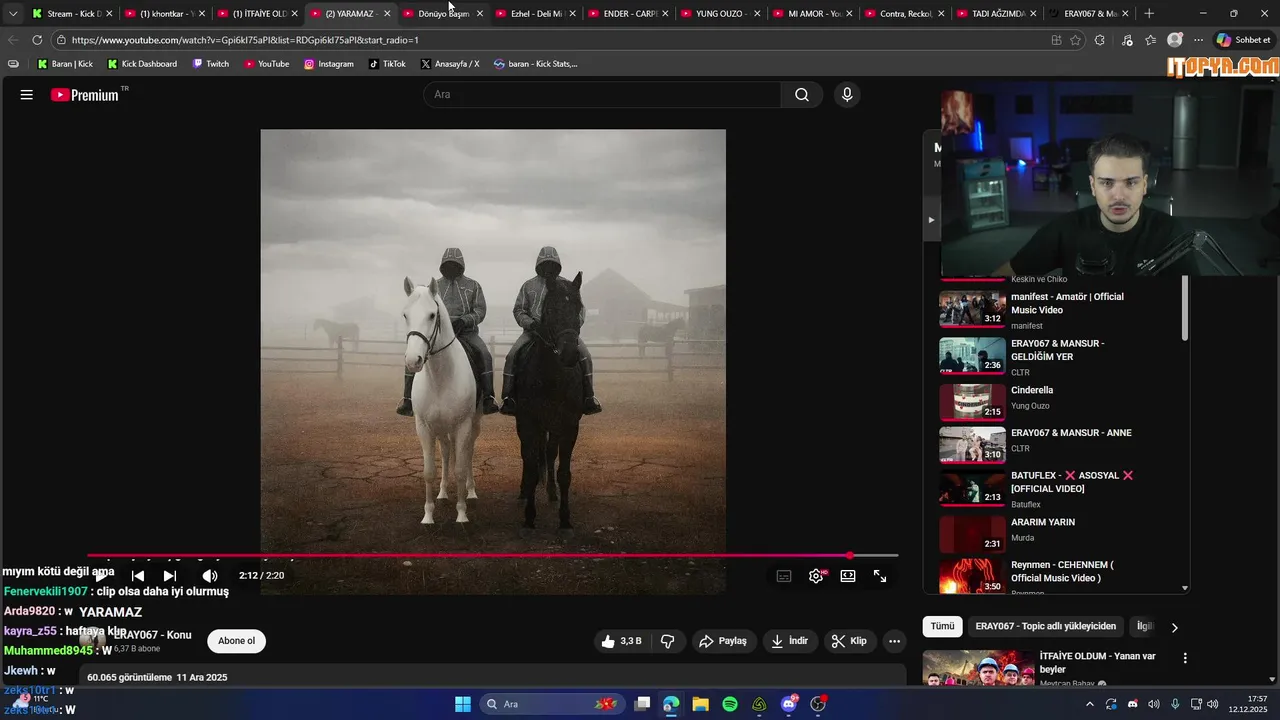Switch to the Ezhel - Deli Mi tab
1280x720 pixels.
point(536,14)
